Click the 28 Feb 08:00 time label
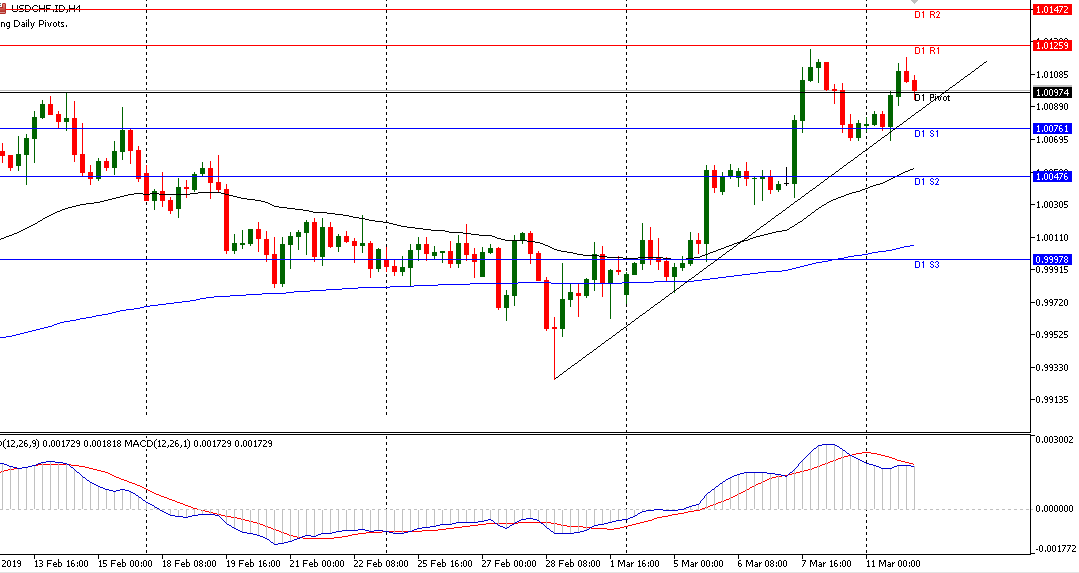1079x573 pixels. pyautogui.click(x=572, y=564)
